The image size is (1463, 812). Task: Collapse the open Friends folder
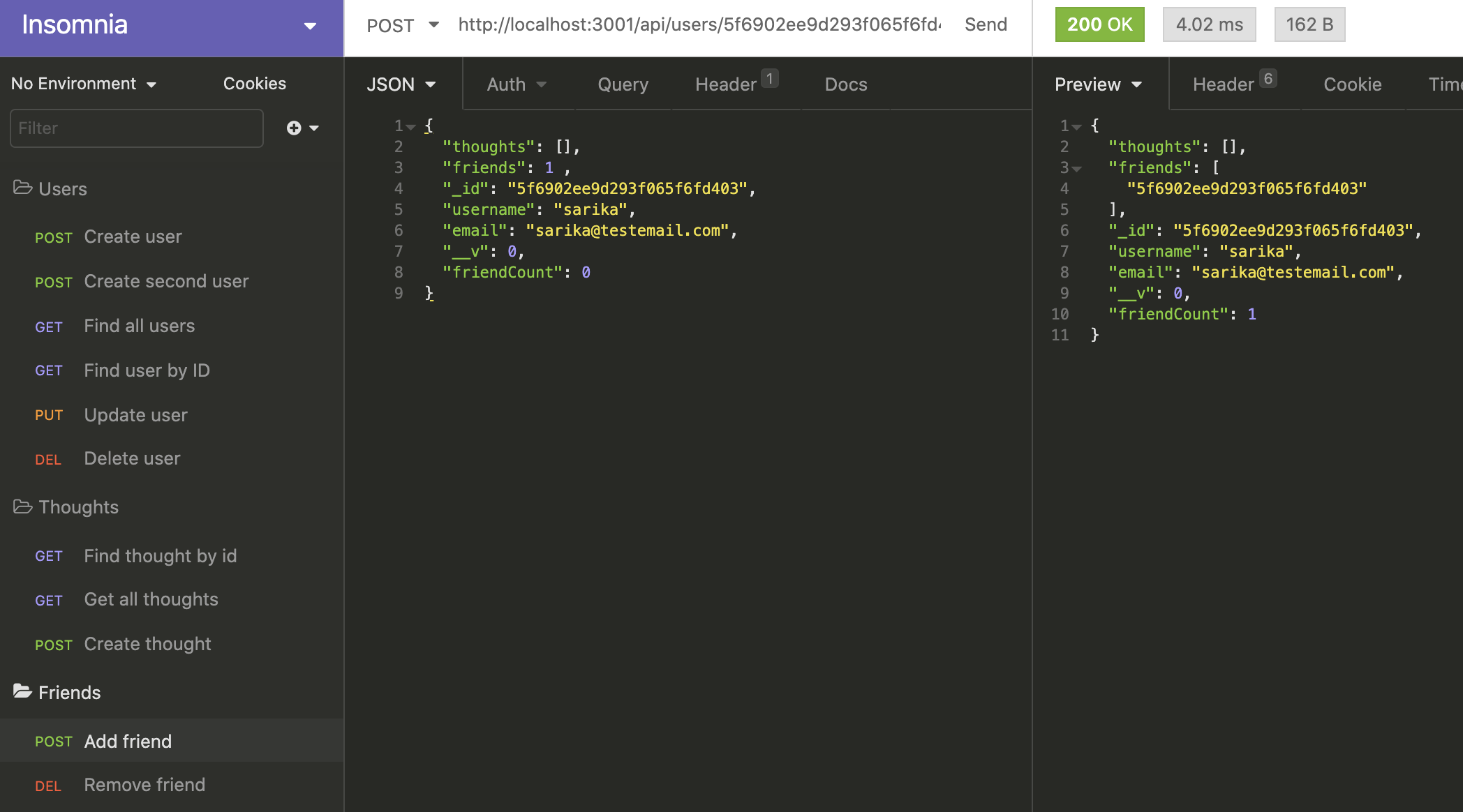23,691
